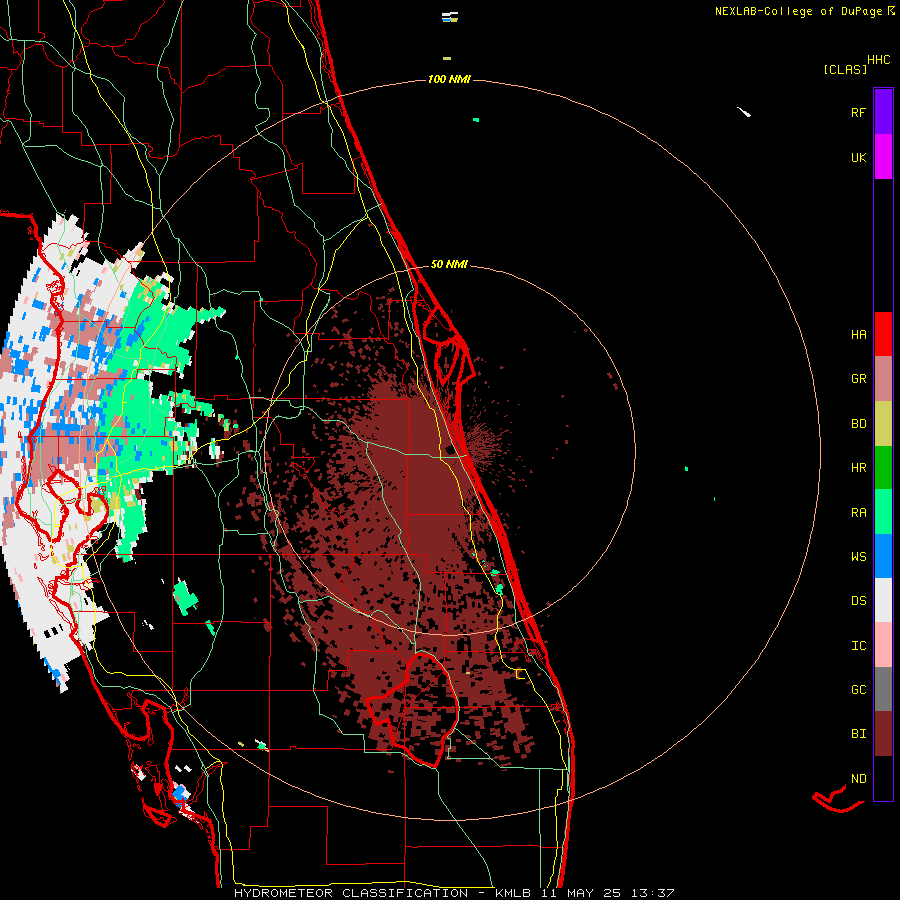Click the 'DS' legend label
Viewport: 900px width, 900px height.
[858, 601]
